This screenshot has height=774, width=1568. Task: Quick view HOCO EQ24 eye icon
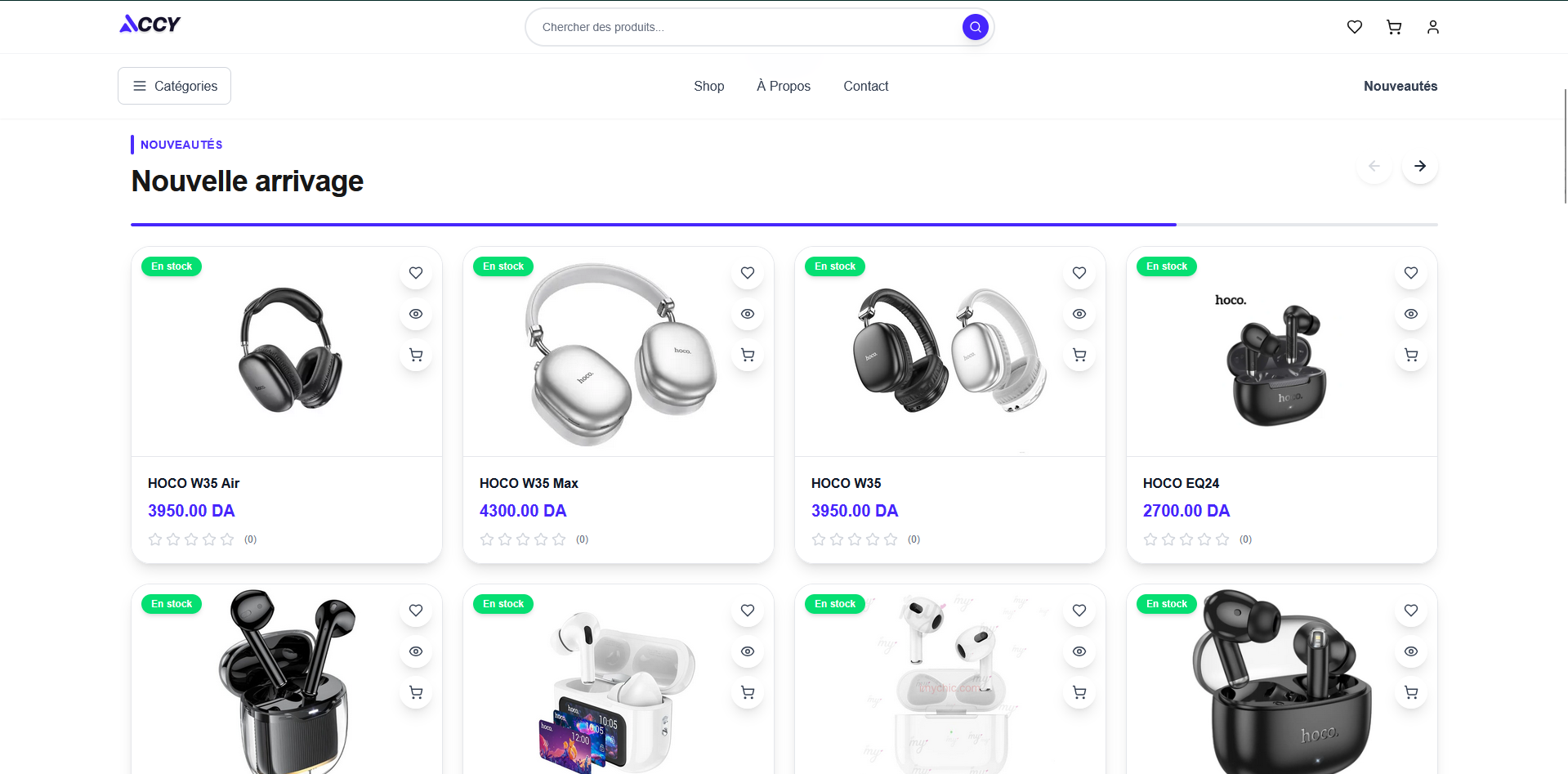point(1411,314)
